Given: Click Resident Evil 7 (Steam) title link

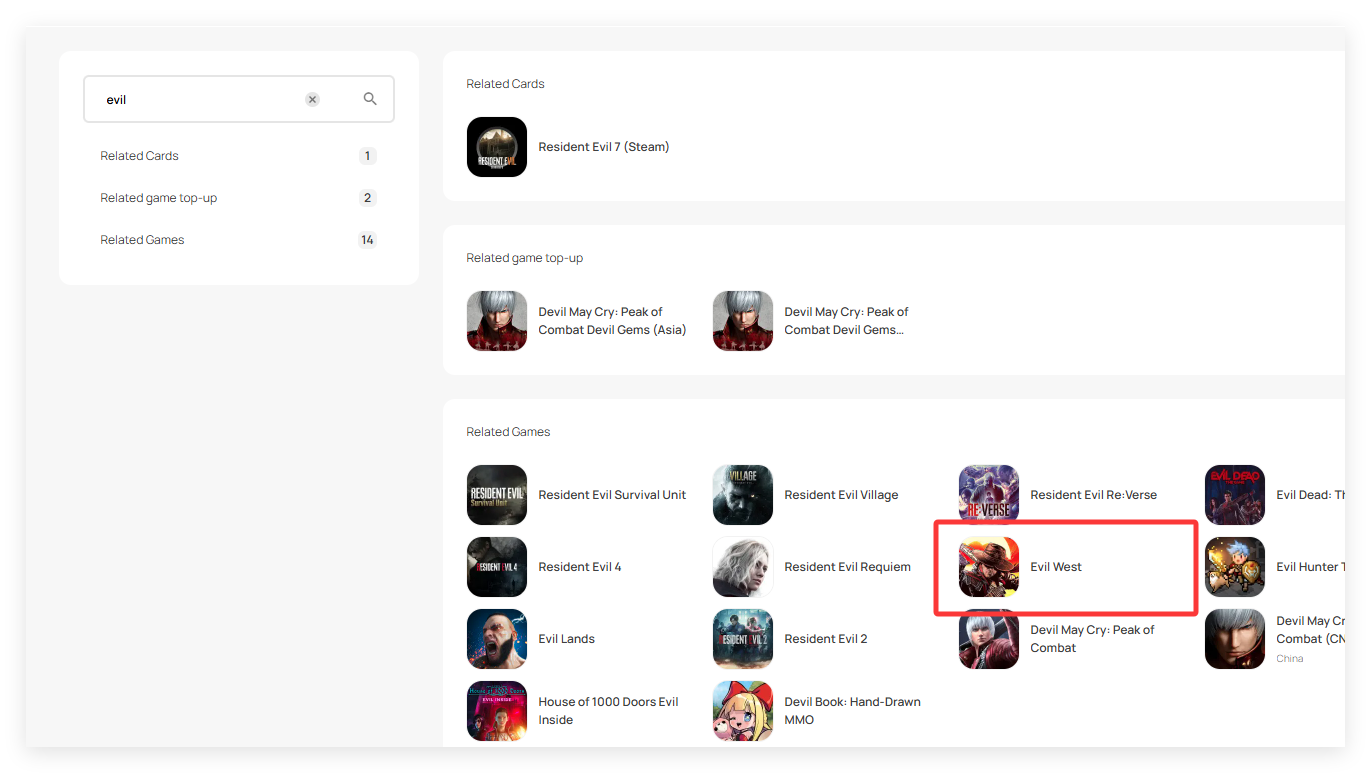Looking at the screenshot, I should click(x=604, y=147).
